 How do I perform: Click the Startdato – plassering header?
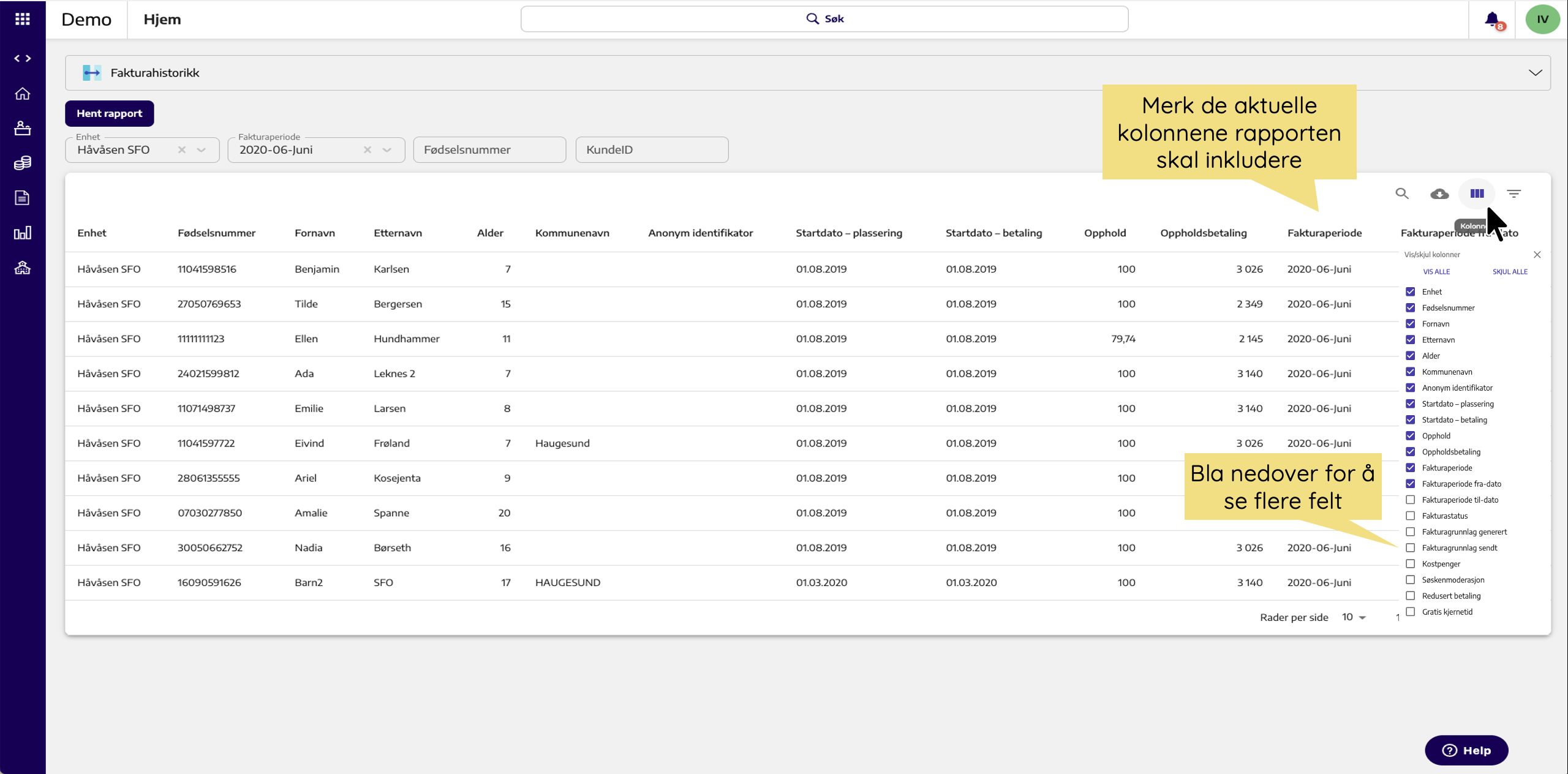point(849,233)
